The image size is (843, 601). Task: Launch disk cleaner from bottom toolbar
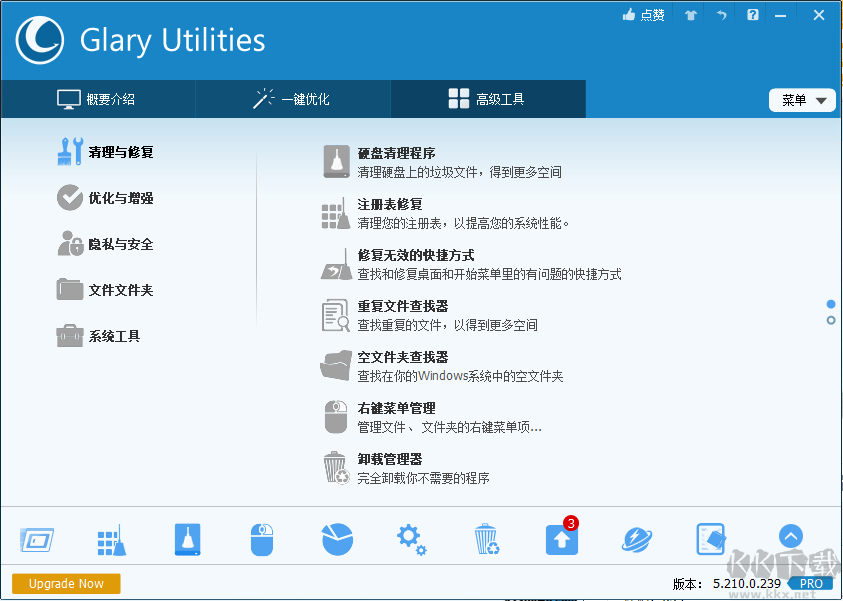[x=188, y=539]
